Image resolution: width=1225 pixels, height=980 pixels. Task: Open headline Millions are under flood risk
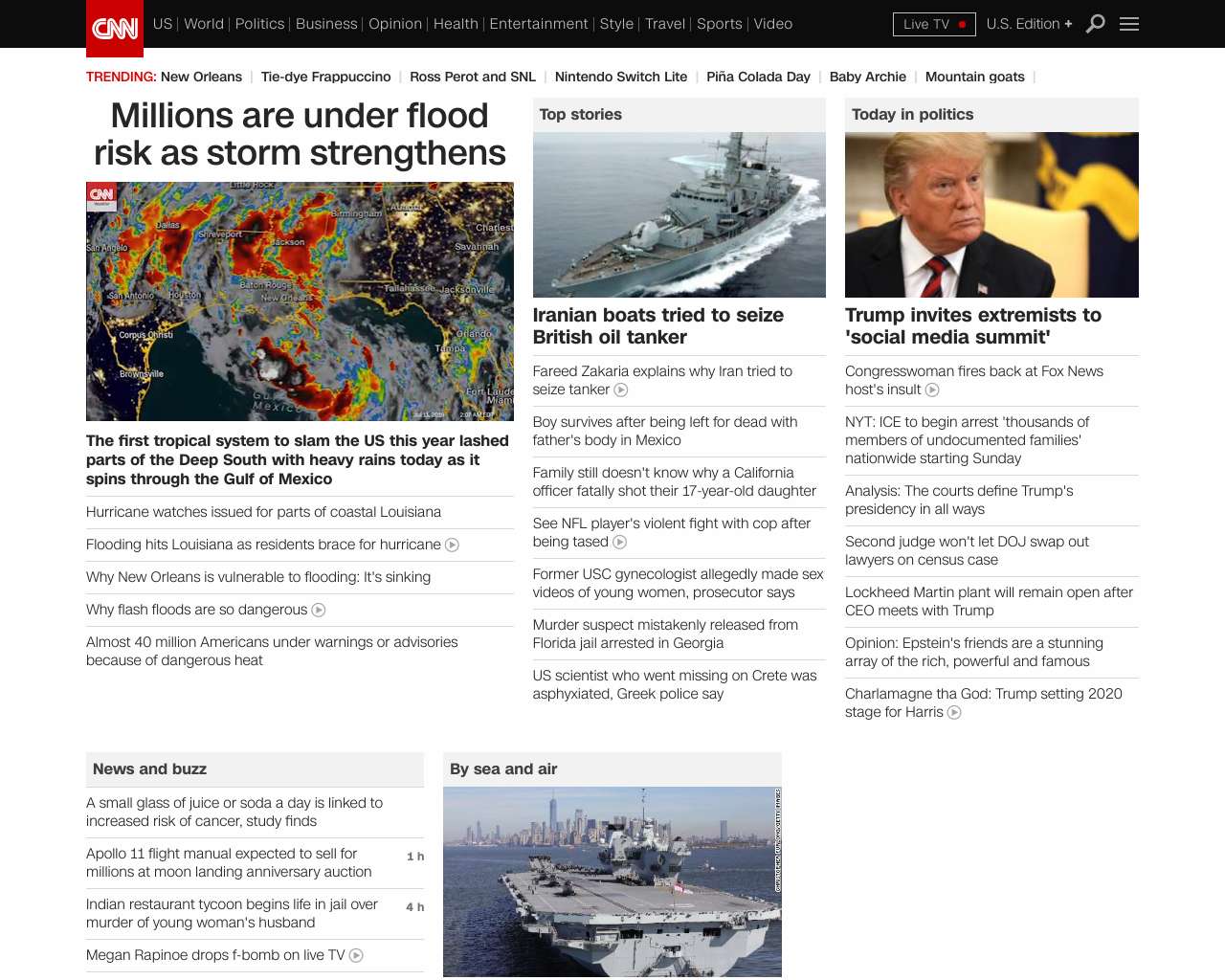[300, 134]
